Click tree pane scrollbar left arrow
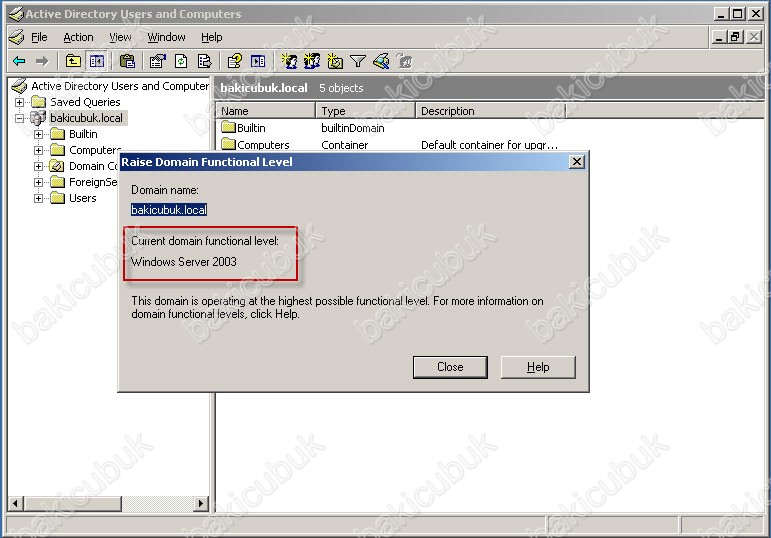The height and width of the screenshot is (538, 771). coord(16,503)
